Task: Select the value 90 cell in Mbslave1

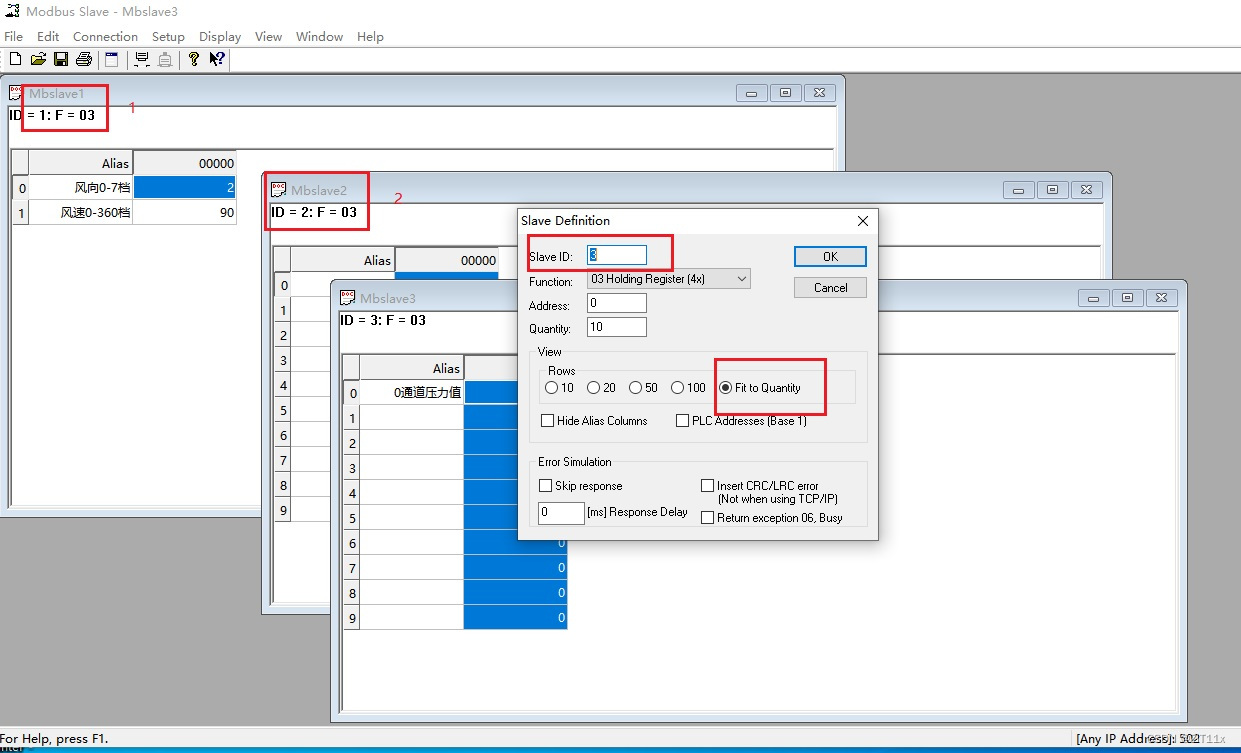Action: (185, 212)
